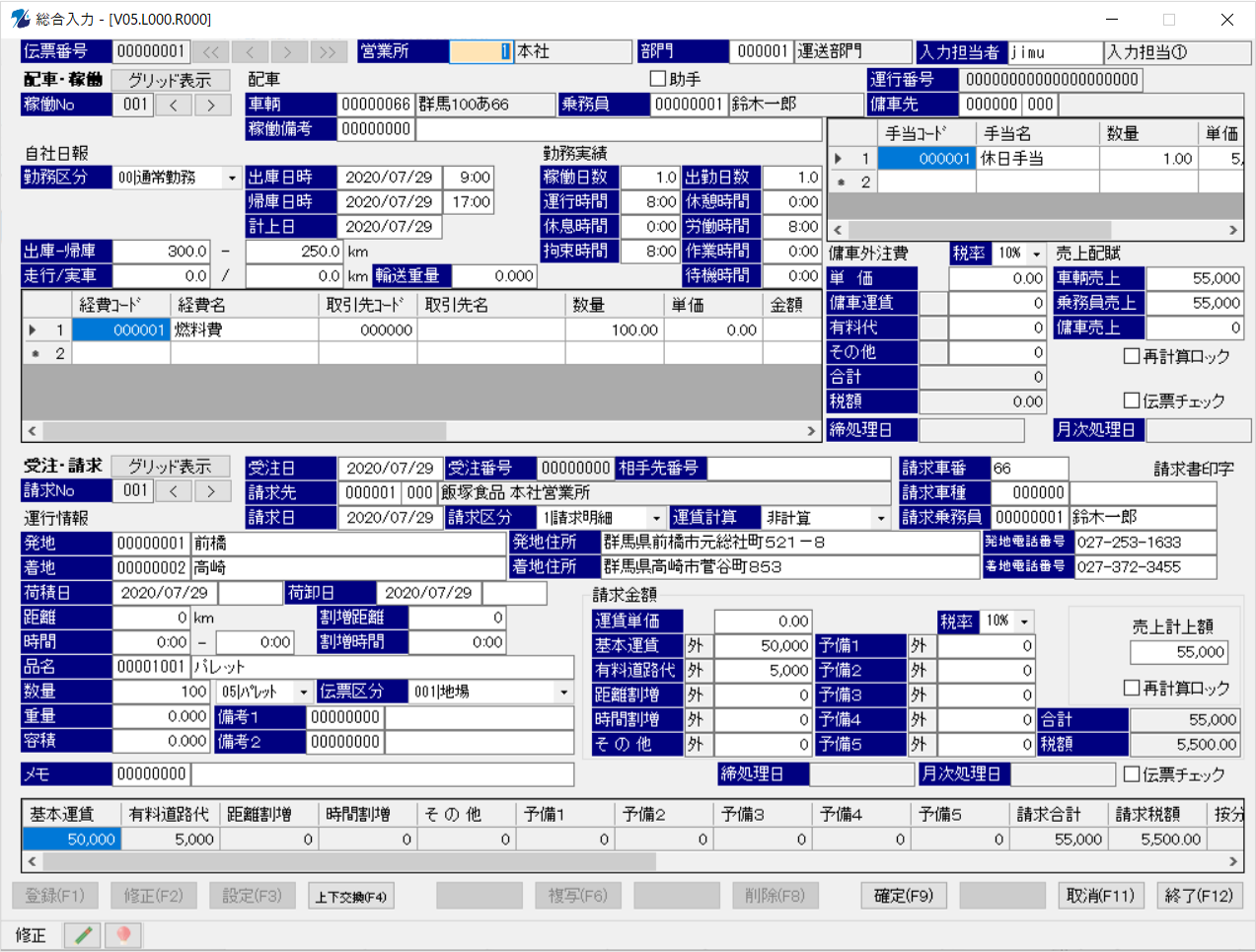This screenshot has height=952, width=1256.
Task: Click the left scroll arrow of the 手当 grid
Action: point(838,230)
